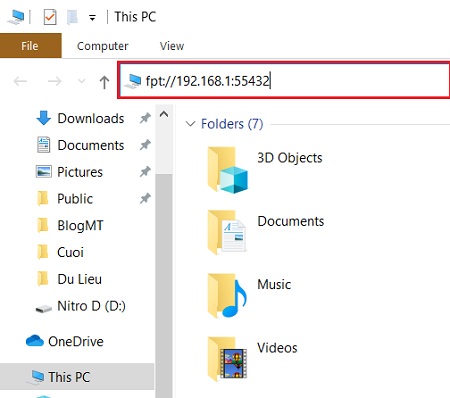Go back using the Back arrow
The image size is (450, 398).
[x=20, y=81]
